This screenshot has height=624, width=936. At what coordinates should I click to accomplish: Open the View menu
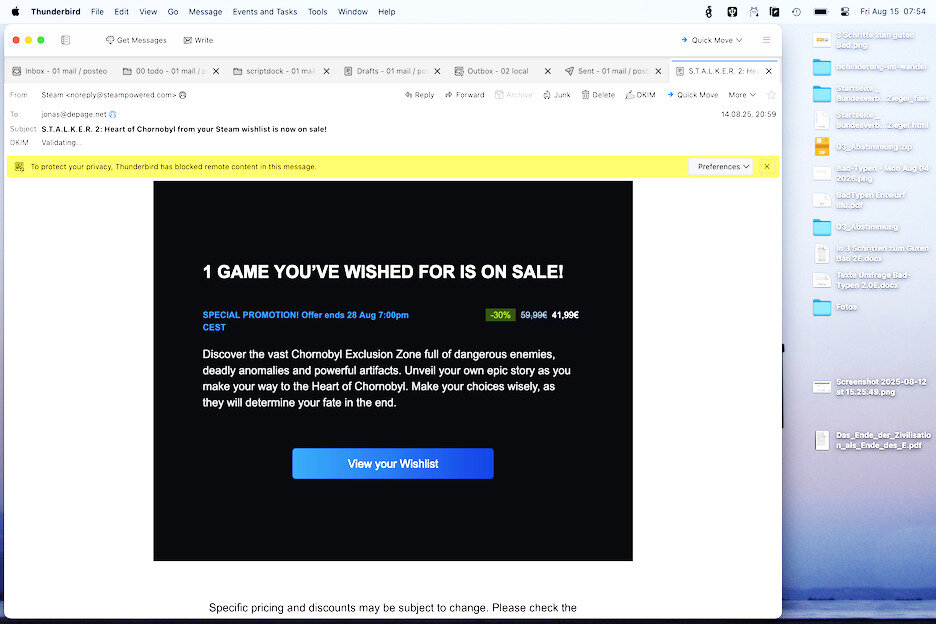pyautogui.click(x=148, y=11)
